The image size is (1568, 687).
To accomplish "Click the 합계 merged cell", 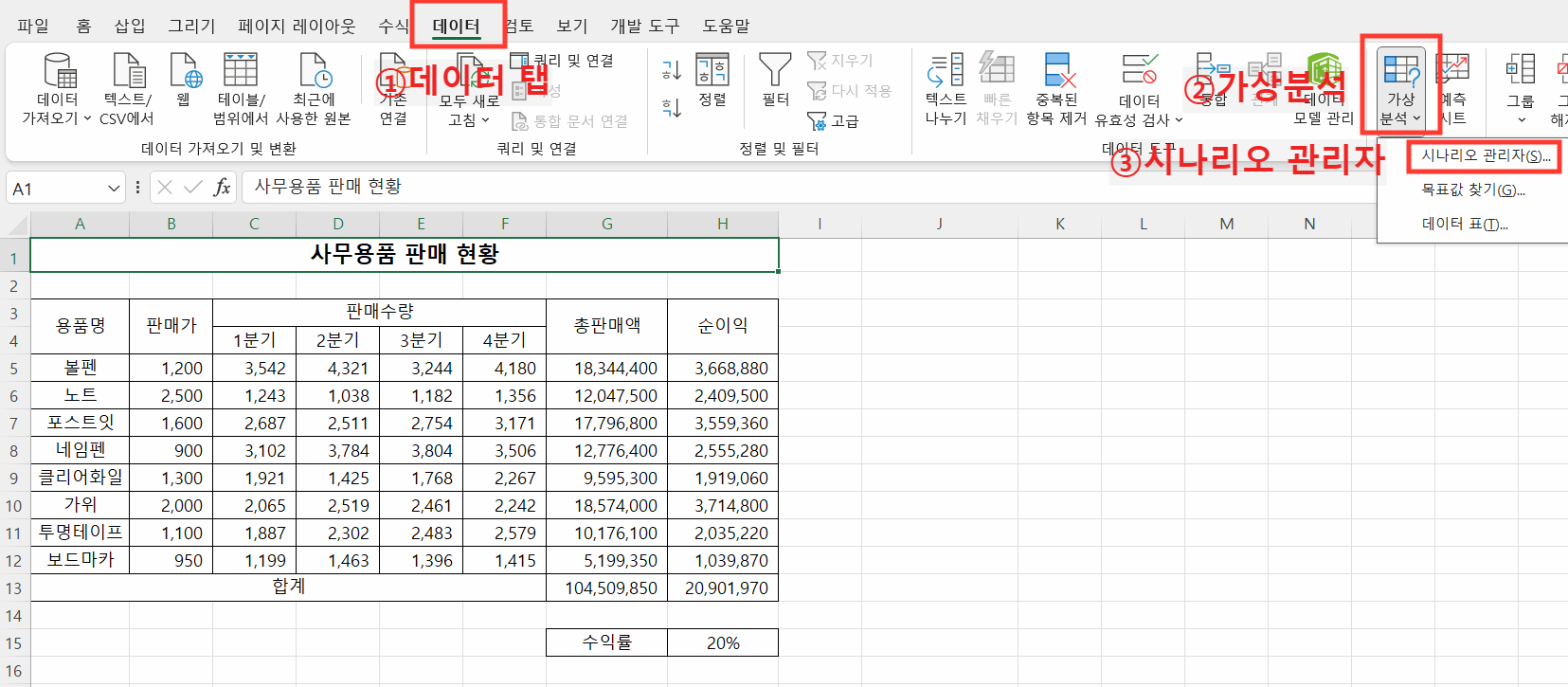I will click(288, 588).
